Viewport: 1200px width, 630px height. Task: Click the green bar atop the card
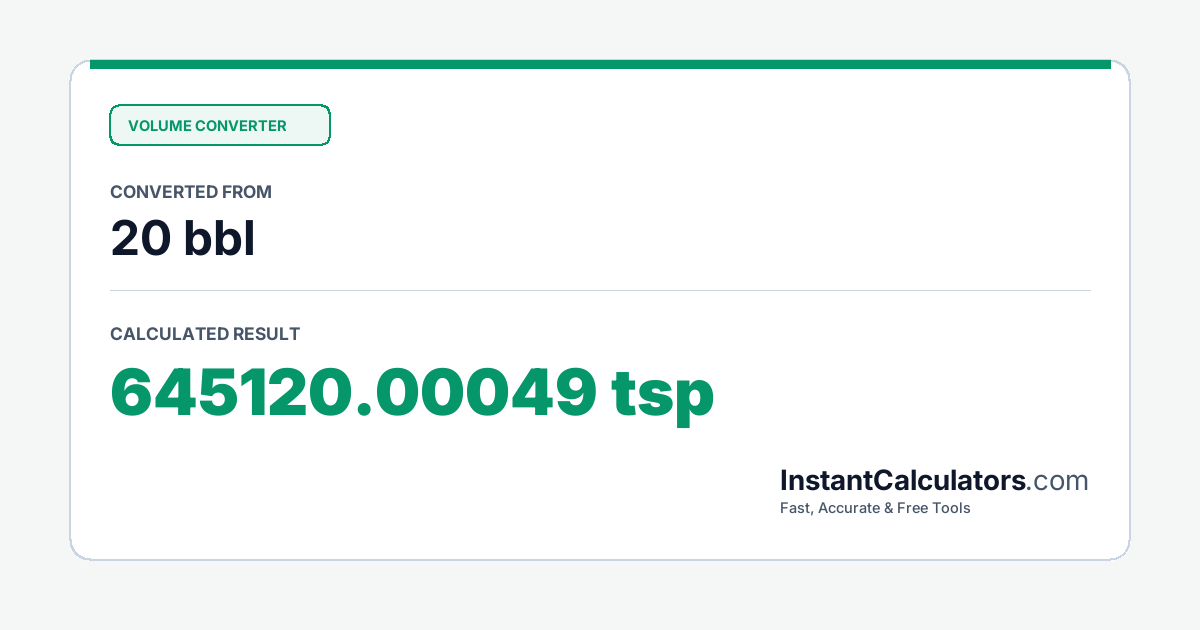pos(600,64)
